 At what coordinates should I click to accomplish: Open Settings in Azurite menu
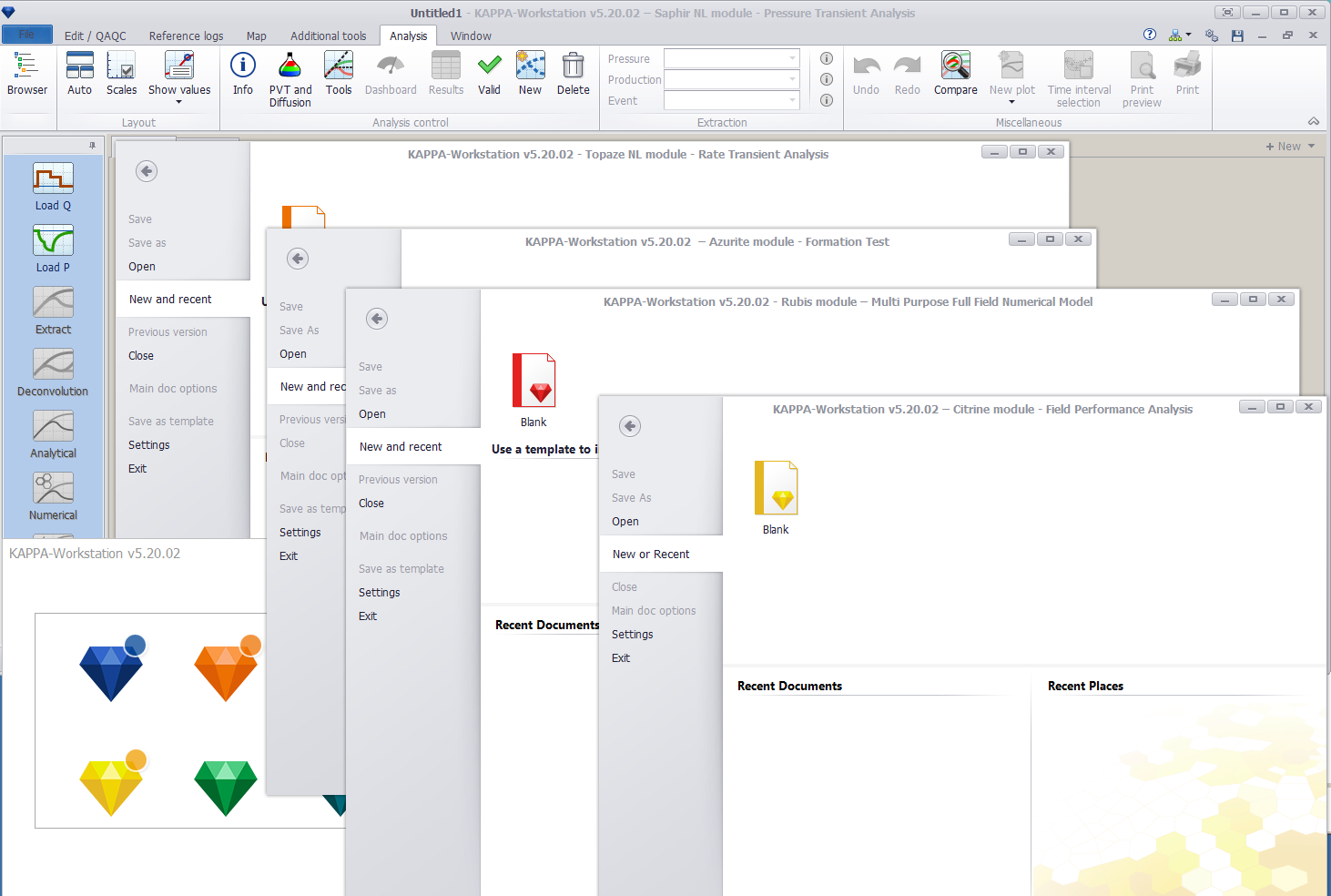coord(300,533)
